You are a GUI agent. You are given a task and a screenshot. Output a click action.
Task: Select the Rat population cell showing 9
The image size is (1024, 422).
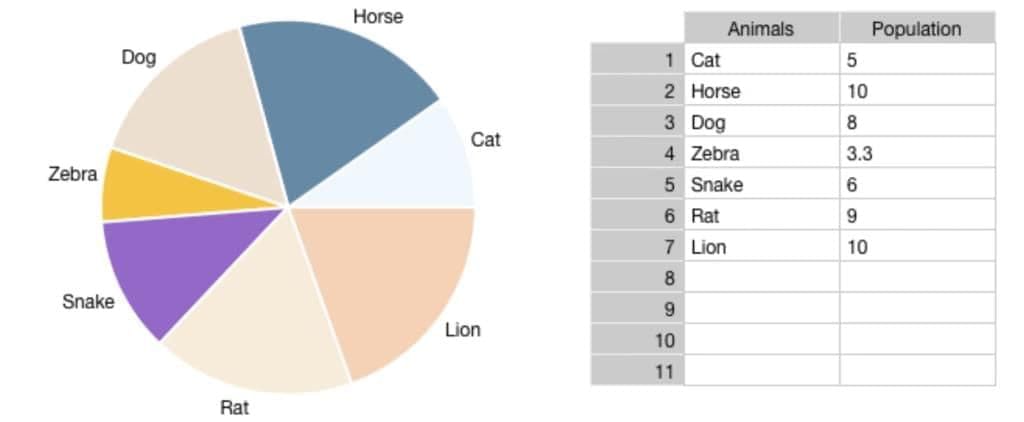point(918,216)
